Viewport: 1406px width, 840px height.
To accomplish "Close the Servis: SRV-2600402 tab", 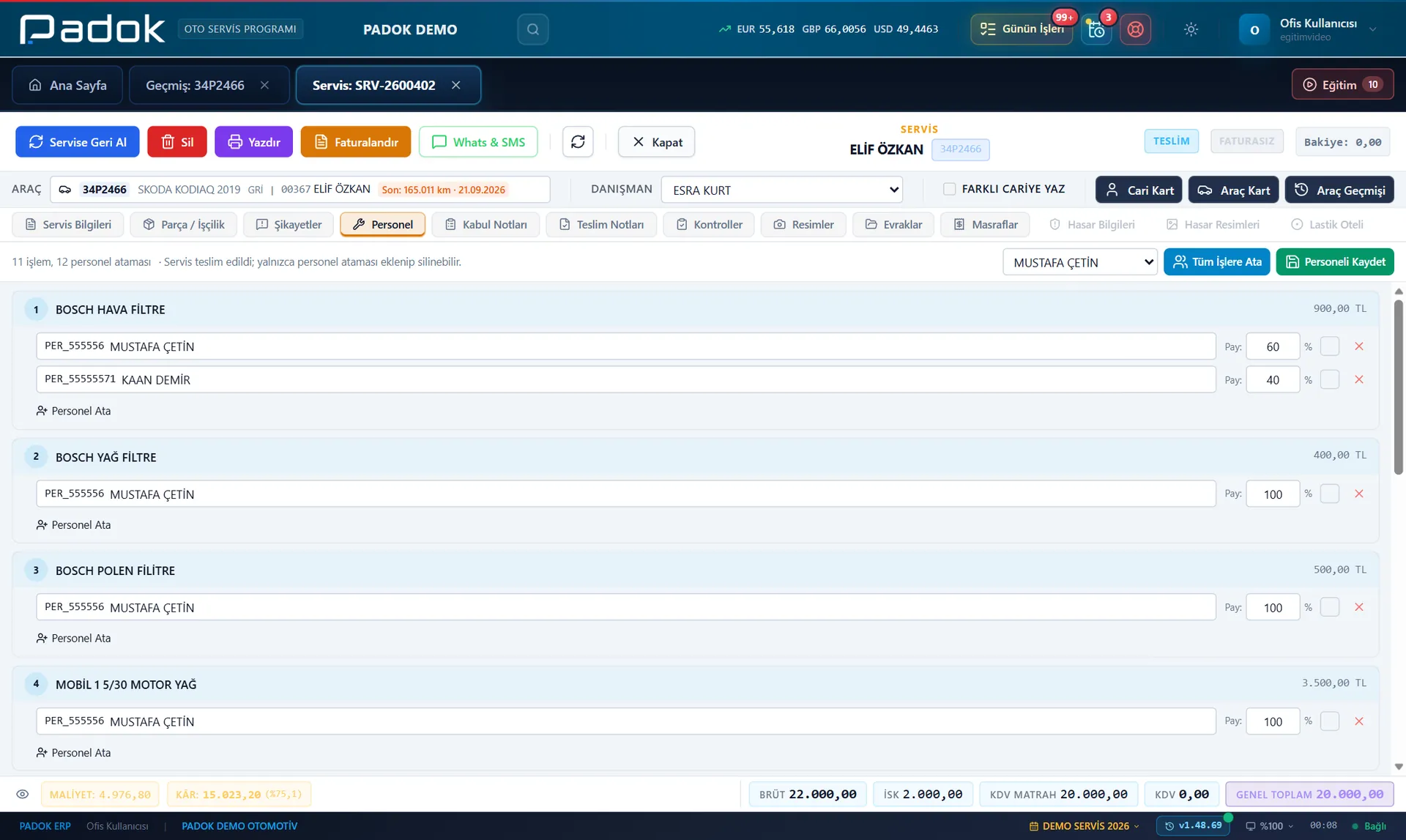I will (456, 86).
